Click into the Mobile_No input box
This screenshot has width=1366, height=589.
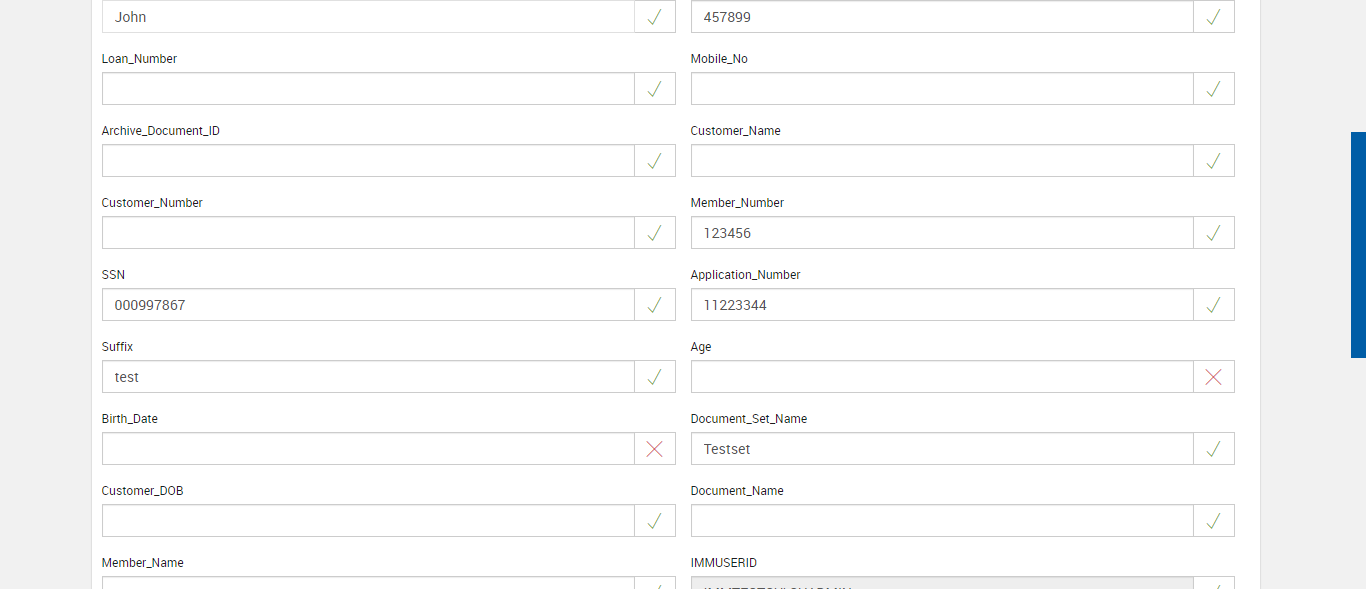point(941,89)
